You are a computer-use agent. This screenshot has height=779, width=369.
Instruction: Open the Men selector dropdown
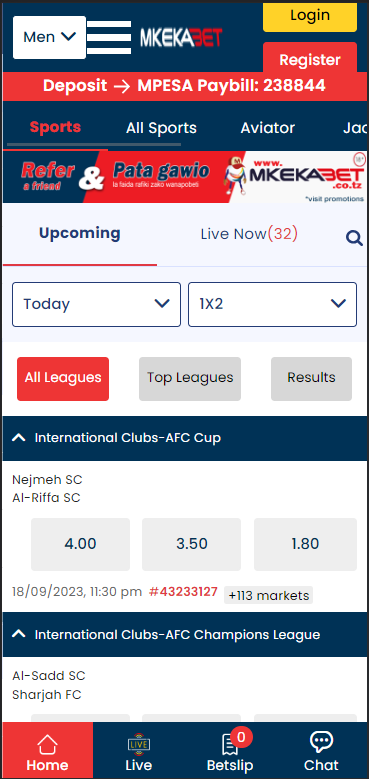tap(49, 37)
